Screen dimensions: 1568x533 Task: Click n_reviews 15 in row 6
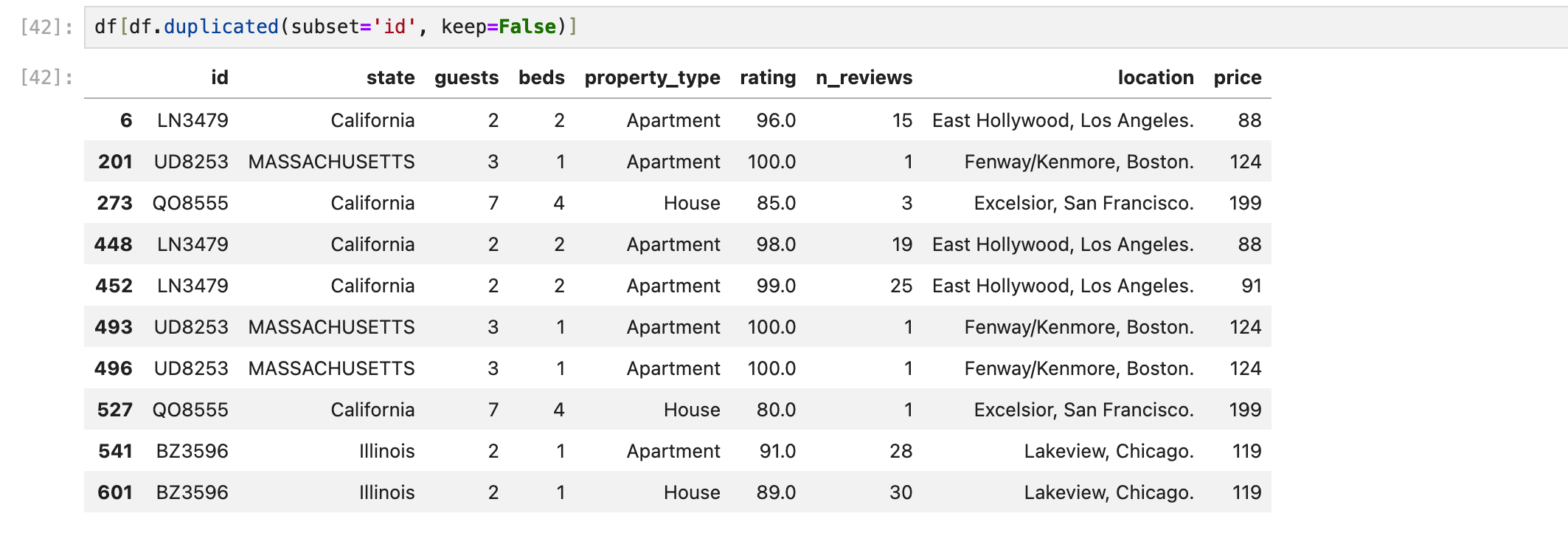(x=903, y=120)
